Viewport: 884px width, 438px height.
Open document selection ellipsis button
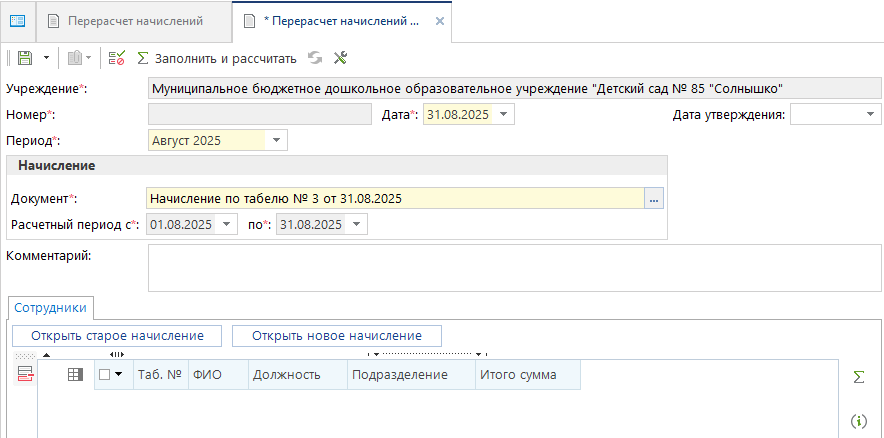pos(654,198)
